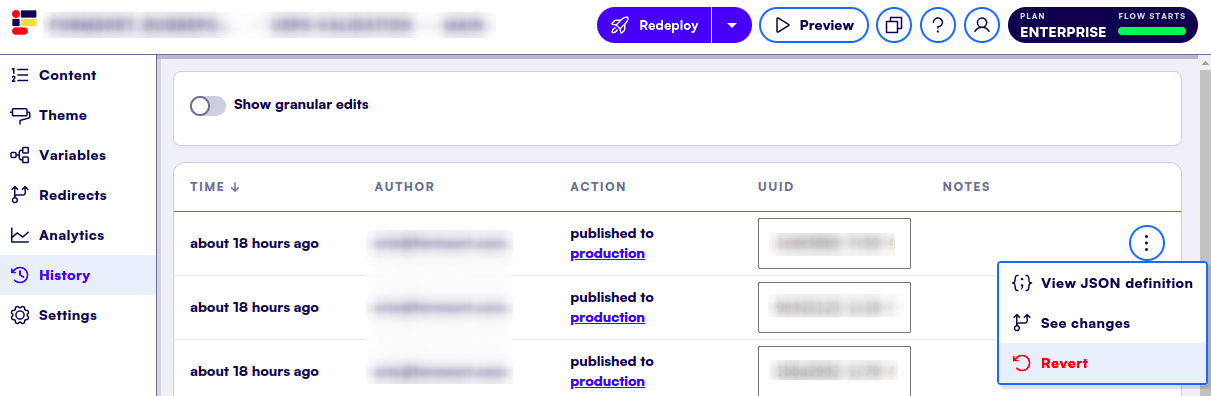Image resolution: width=1211 pixels, height=396 pixels.
Task: Expand the Redeploy dropdown arrow
Action: tap(731, 25)
